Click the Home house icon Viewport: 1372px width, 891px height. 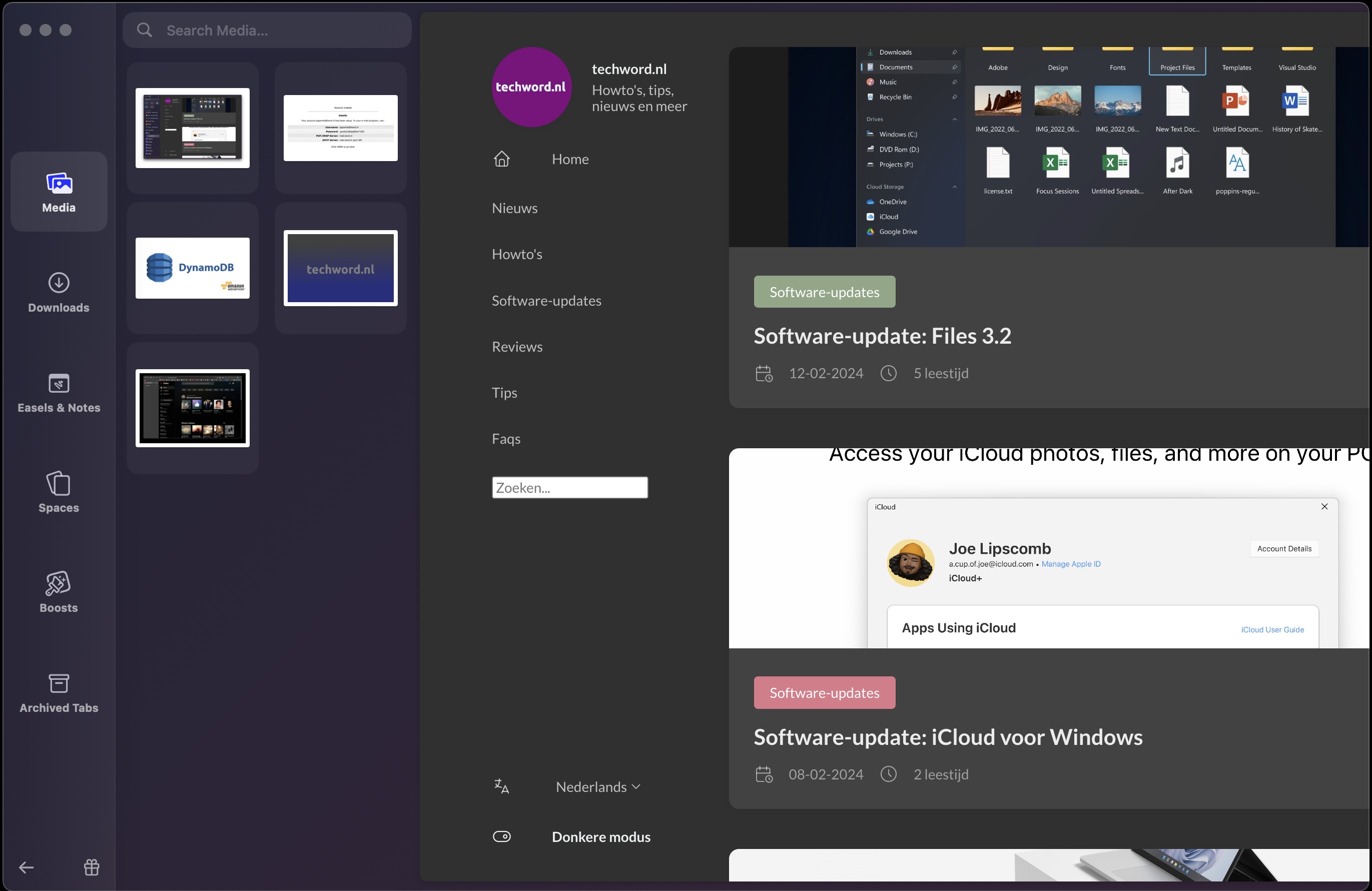(x=501, y=159)
